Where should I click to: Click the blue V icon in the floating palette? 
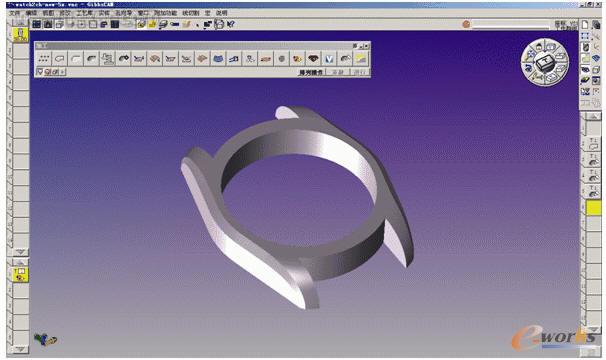(x=329, y=59)
